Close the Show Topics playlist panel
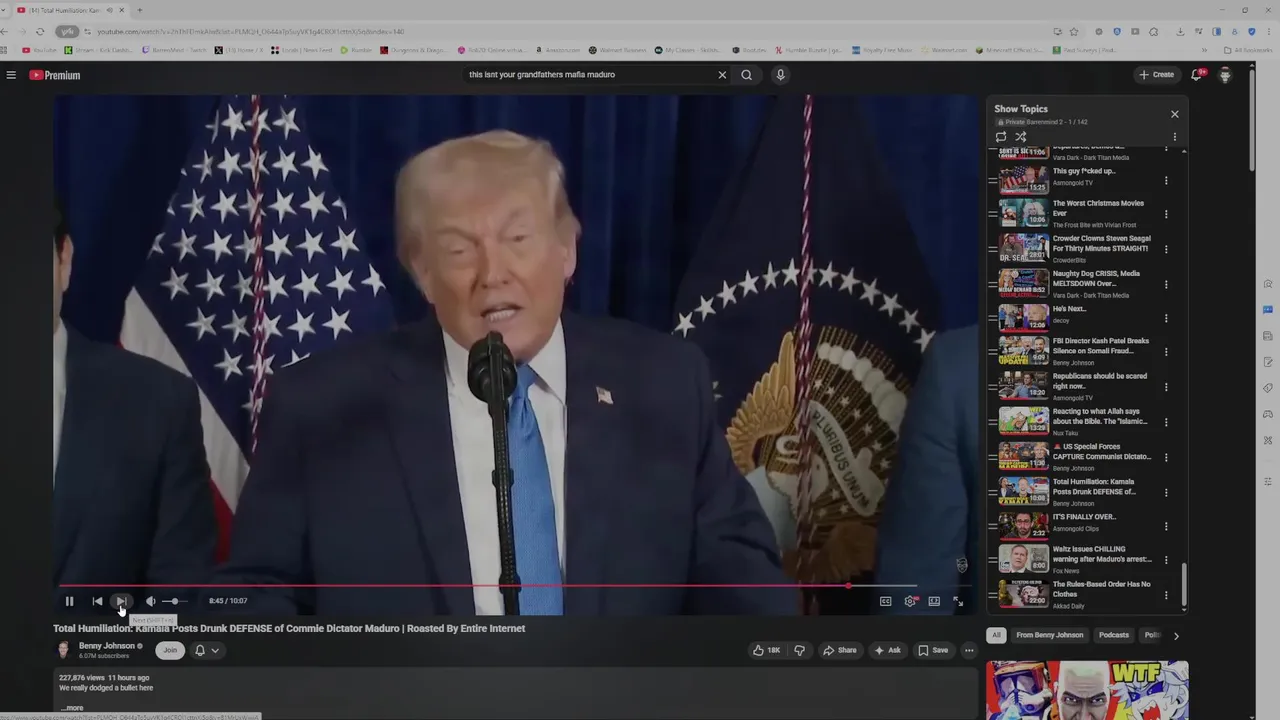Screen dimensions: 1280x720 [x=1175, y=114]
